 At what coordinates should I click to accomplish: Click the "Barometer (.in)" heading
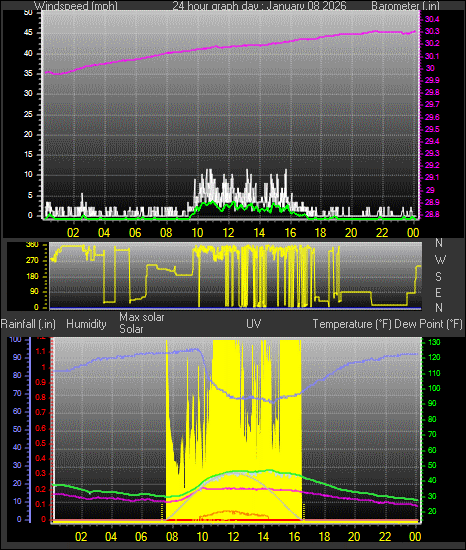(x=405, y=5)
